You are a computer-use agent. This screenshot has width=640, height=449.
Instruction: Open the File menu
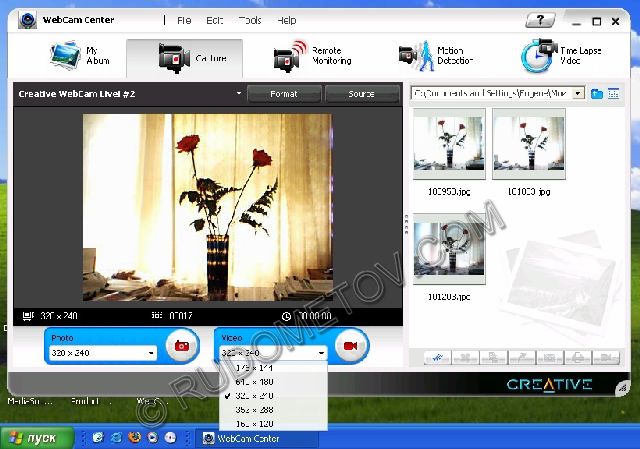[x=184, y=20]
